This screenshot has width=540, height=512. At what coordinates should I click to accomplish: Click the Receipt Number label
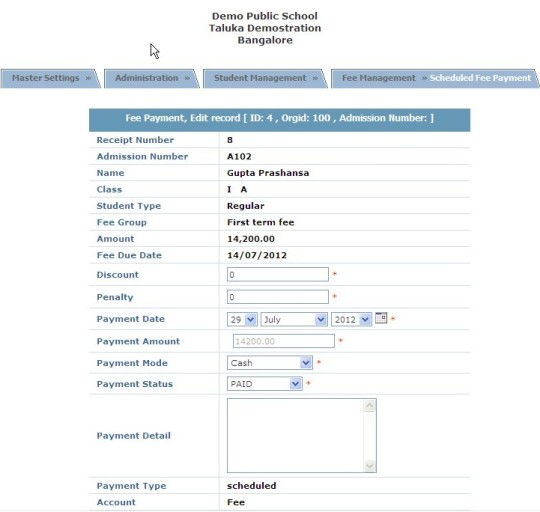click(135, 140)
